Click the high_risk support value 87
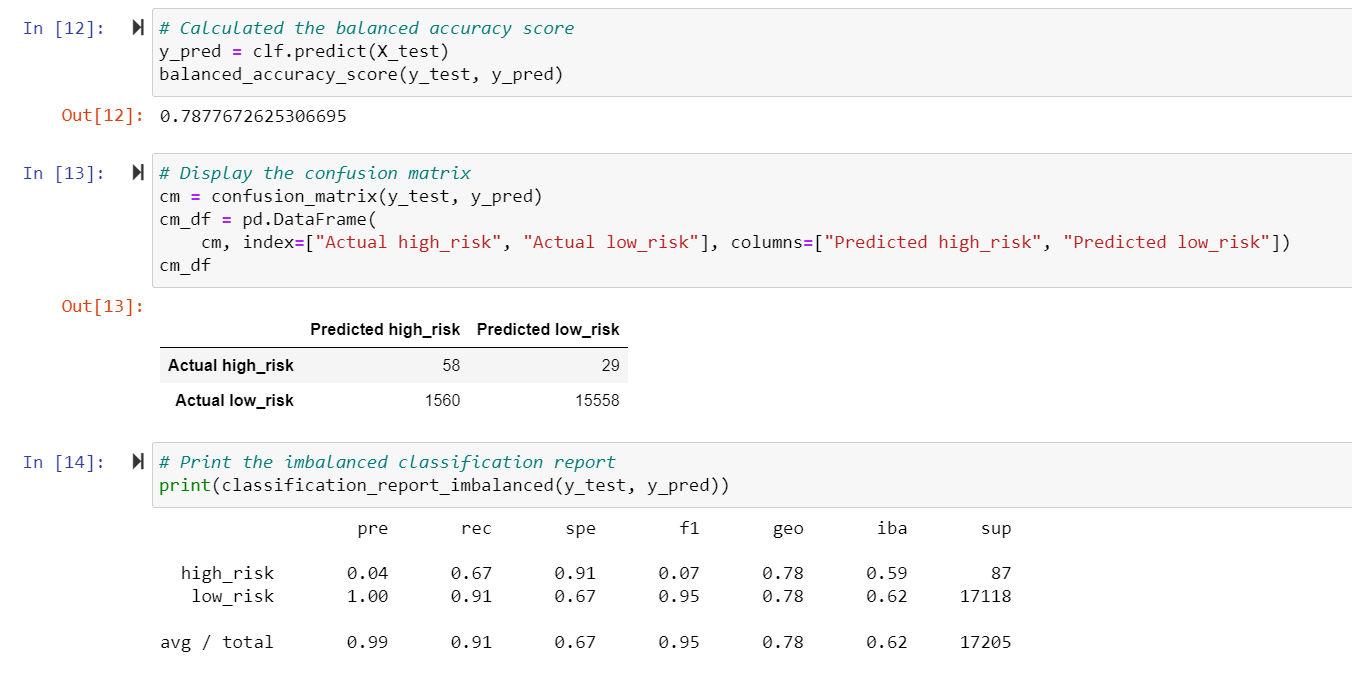The image size is (1352, 700). pyautogui.click(x=1002, y=573)
